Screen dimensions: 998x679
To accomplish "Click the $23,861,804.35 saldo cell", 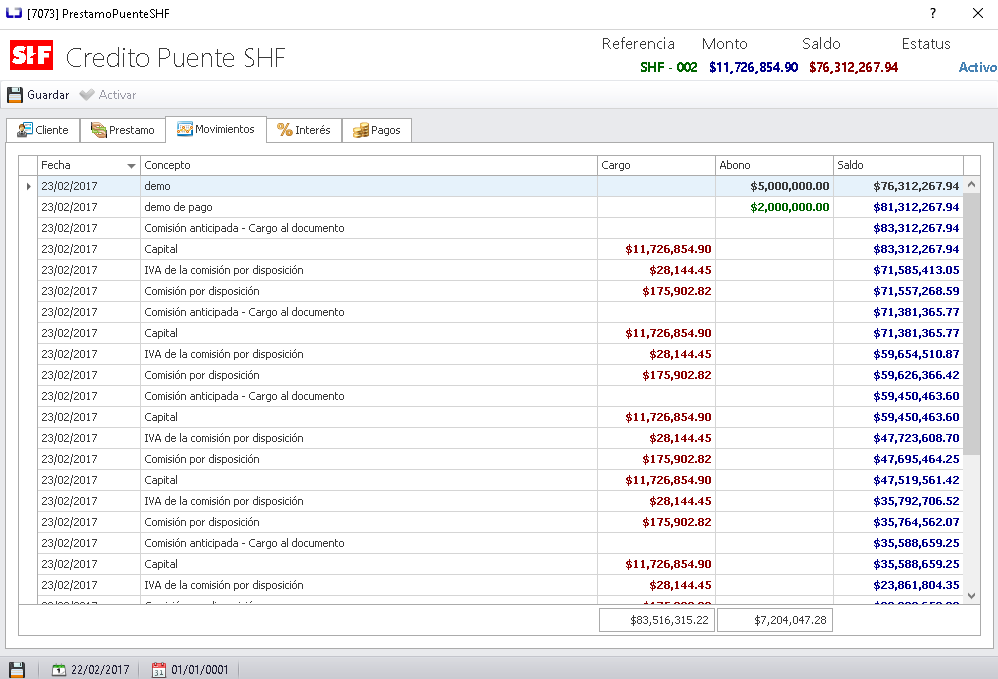I will click(x=898, y=585).
